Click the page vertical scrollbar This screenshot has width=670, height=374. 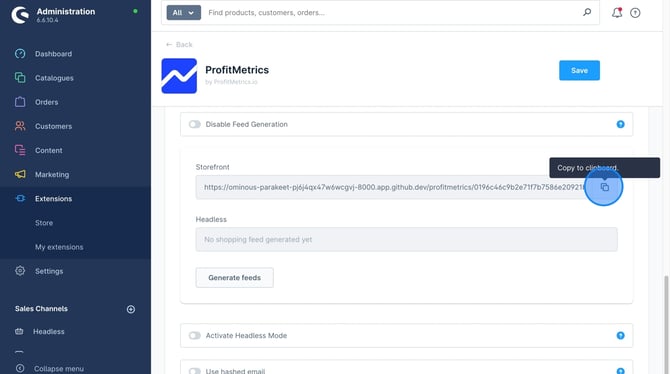pyautogui.click(x=666, y=325)
